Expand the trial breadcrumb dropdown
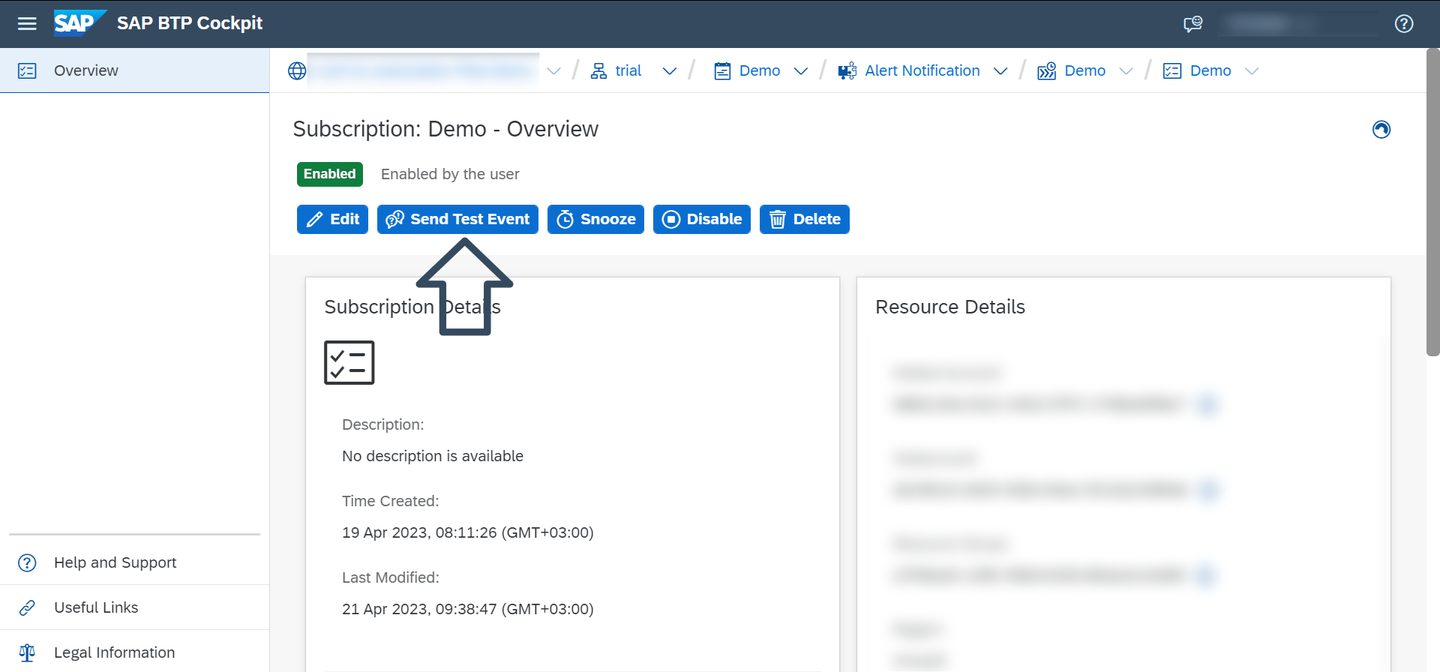The image size is (1440, 672). tap(670, 71)
